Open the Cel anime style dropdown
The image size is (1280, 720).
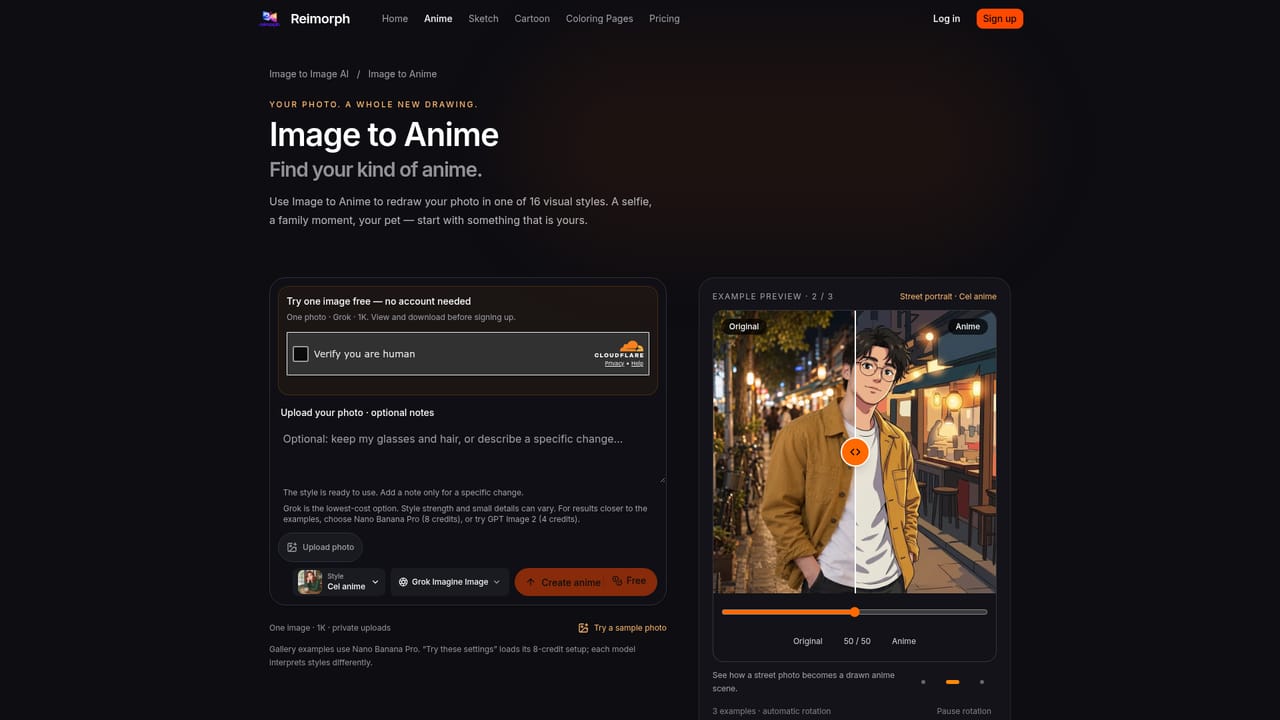pyautogui.click(x=339, y=582)
